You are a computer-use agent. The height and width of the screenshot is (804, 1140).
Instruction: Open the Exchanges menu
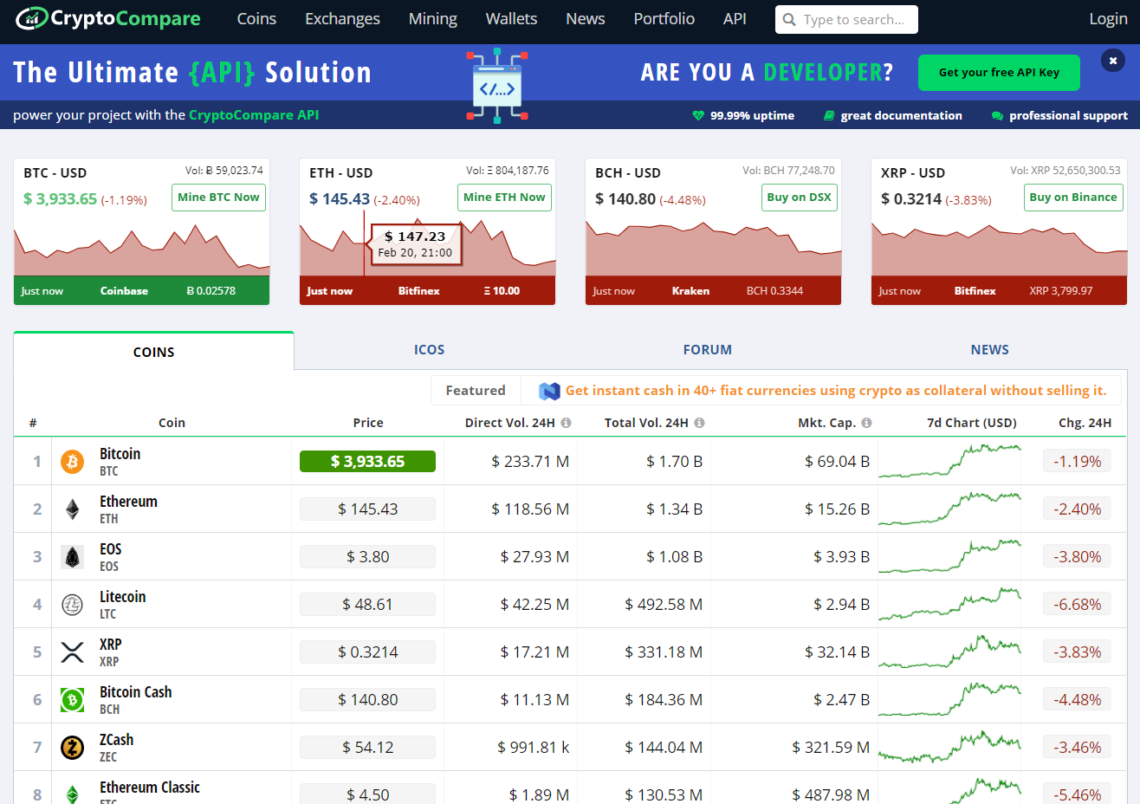(342, 19)
